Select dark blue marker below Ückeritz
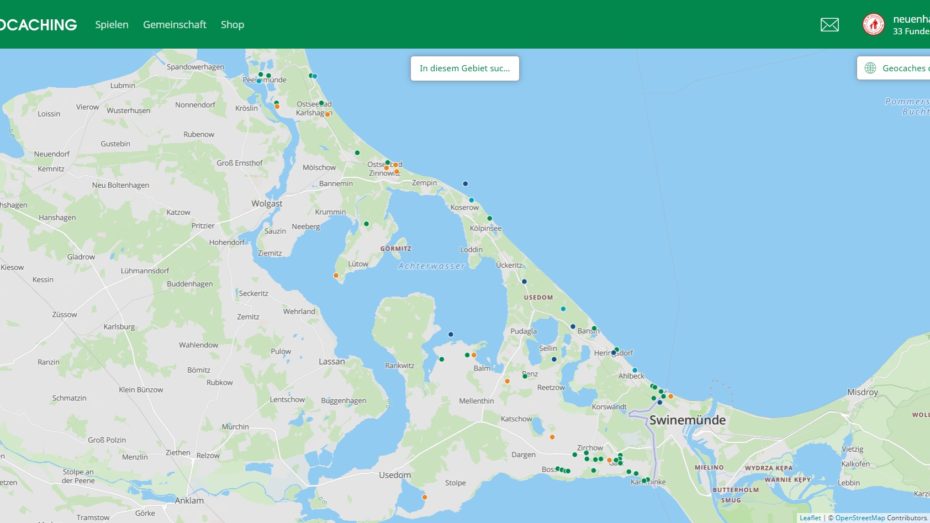This screenshot has width=930, height=523. [x=524, y=282]
